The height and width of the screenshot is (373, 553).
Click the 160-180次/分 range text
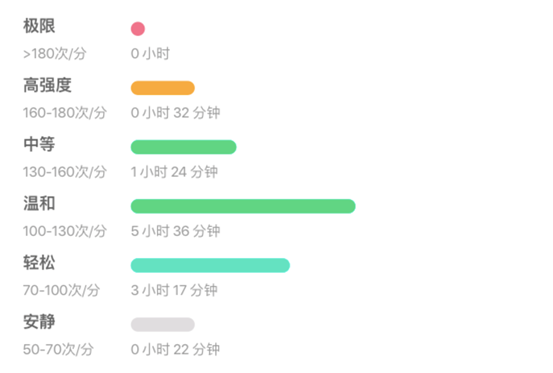65,113
